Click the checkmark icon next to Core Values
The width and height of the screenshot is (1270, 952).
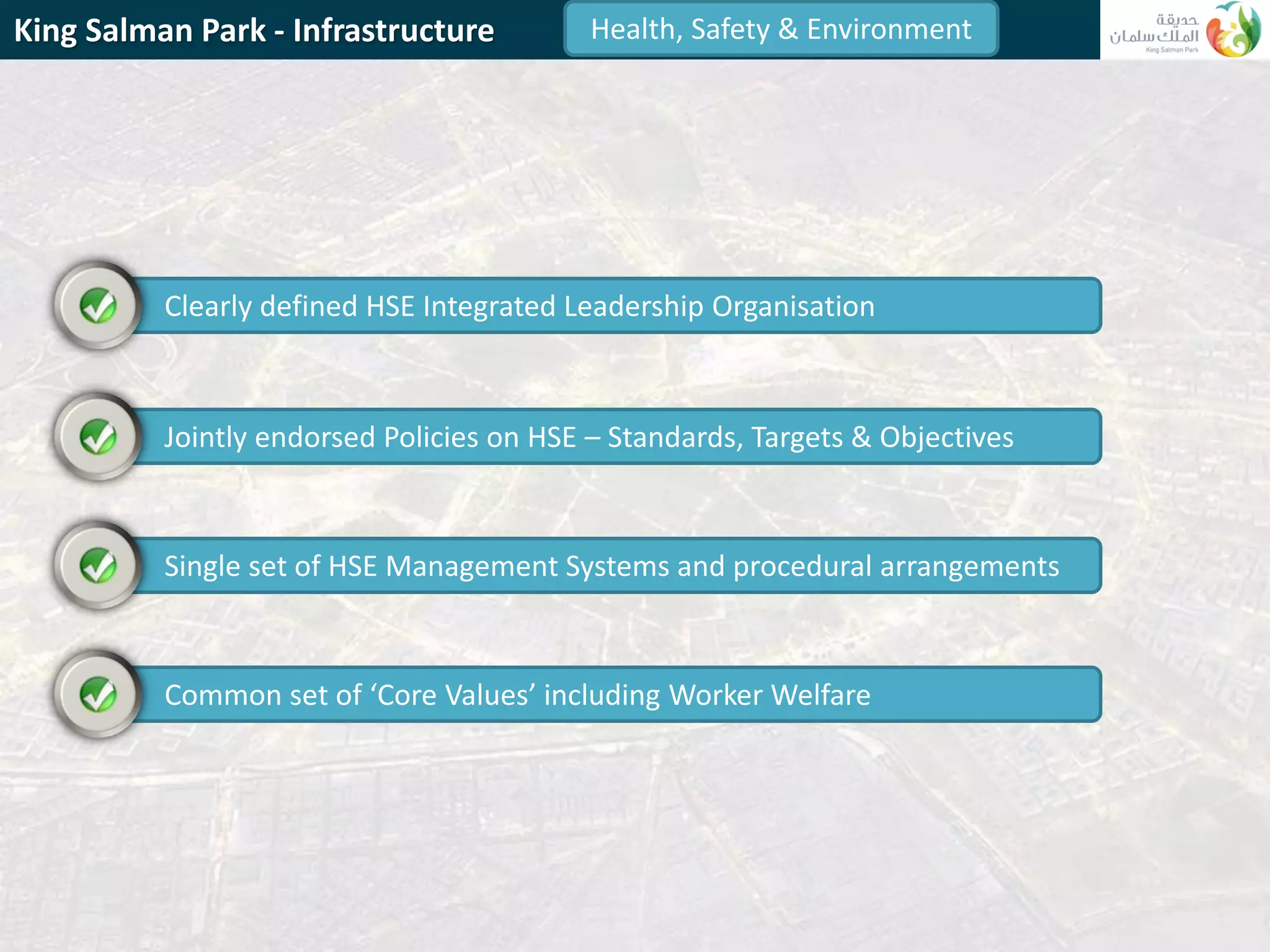98,694
